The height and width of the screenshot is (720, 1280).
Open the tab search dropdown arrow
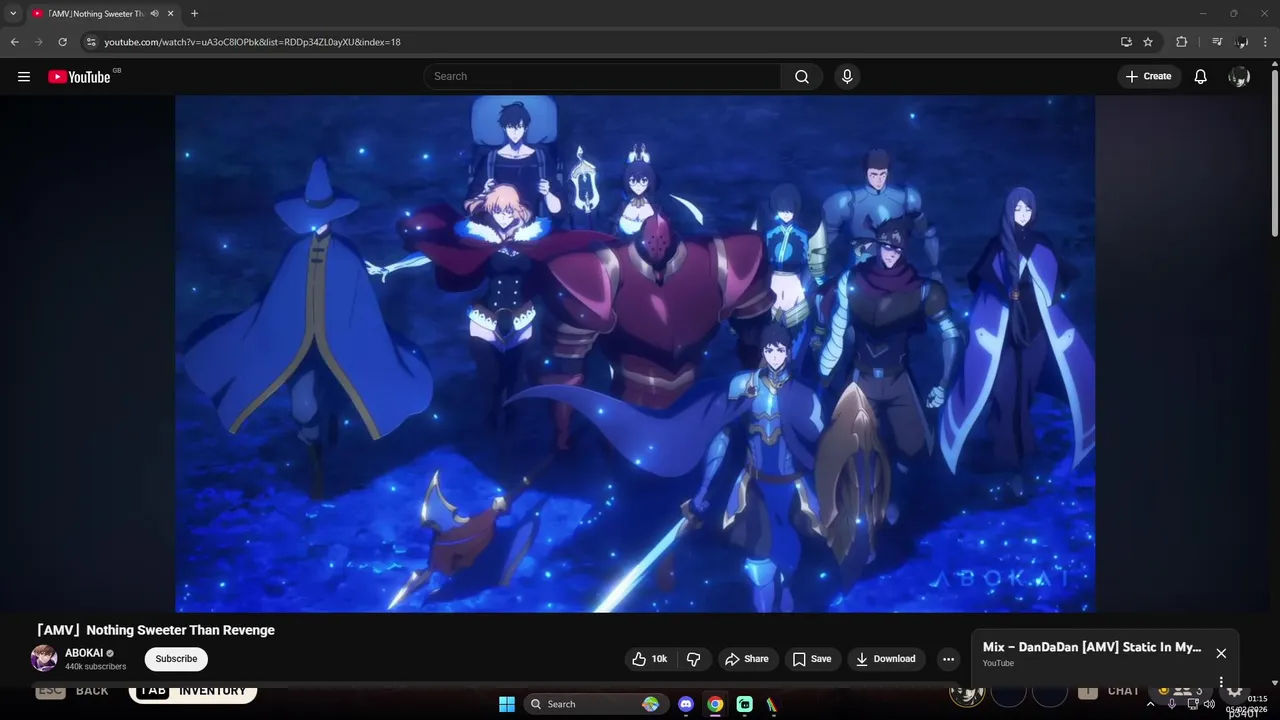click(13, 14)
